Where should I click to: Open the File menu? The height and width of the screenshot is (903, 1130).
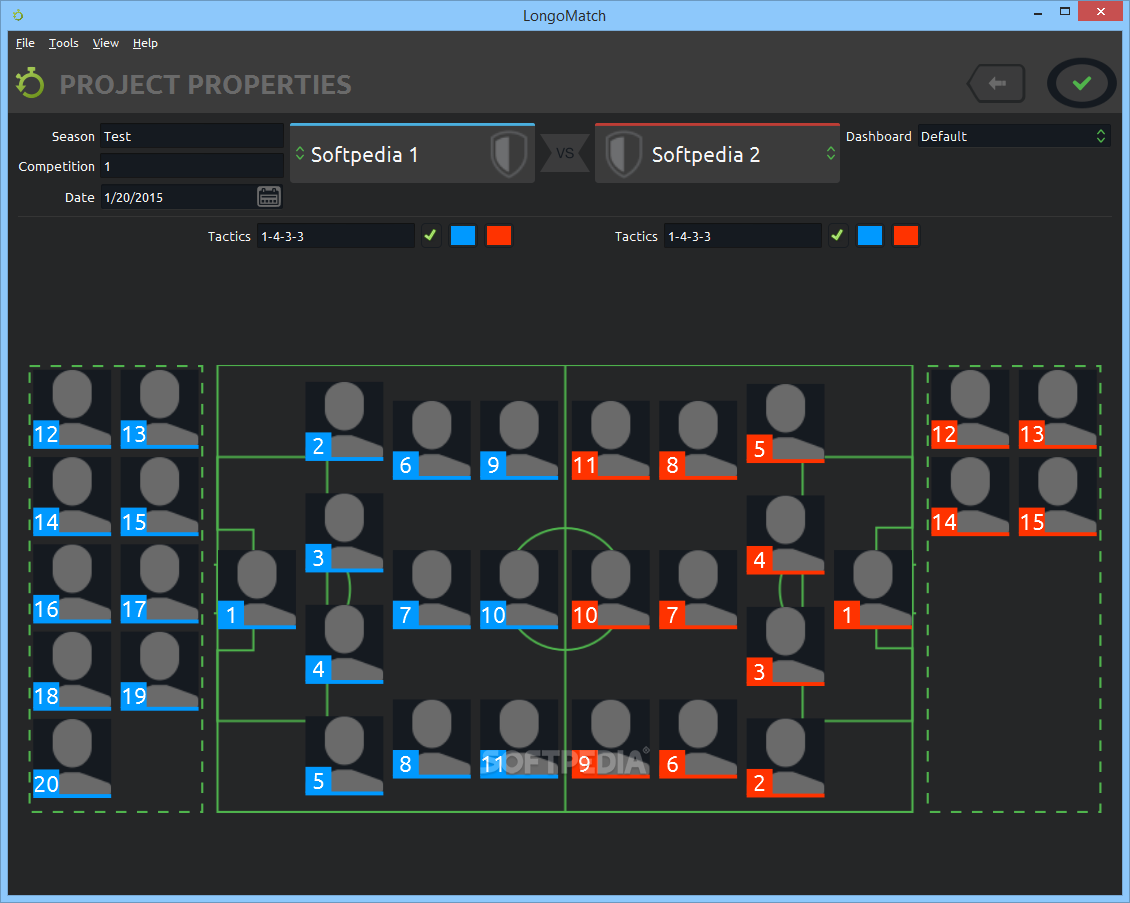(25, 43)
